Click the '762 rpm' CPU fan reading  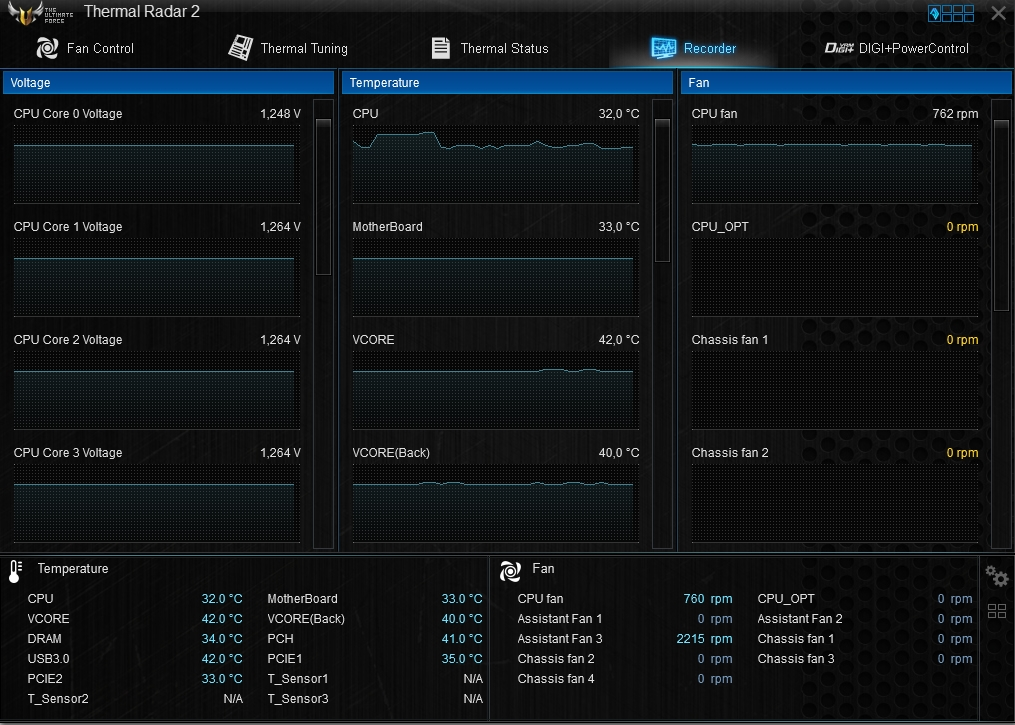click(955, 114)
